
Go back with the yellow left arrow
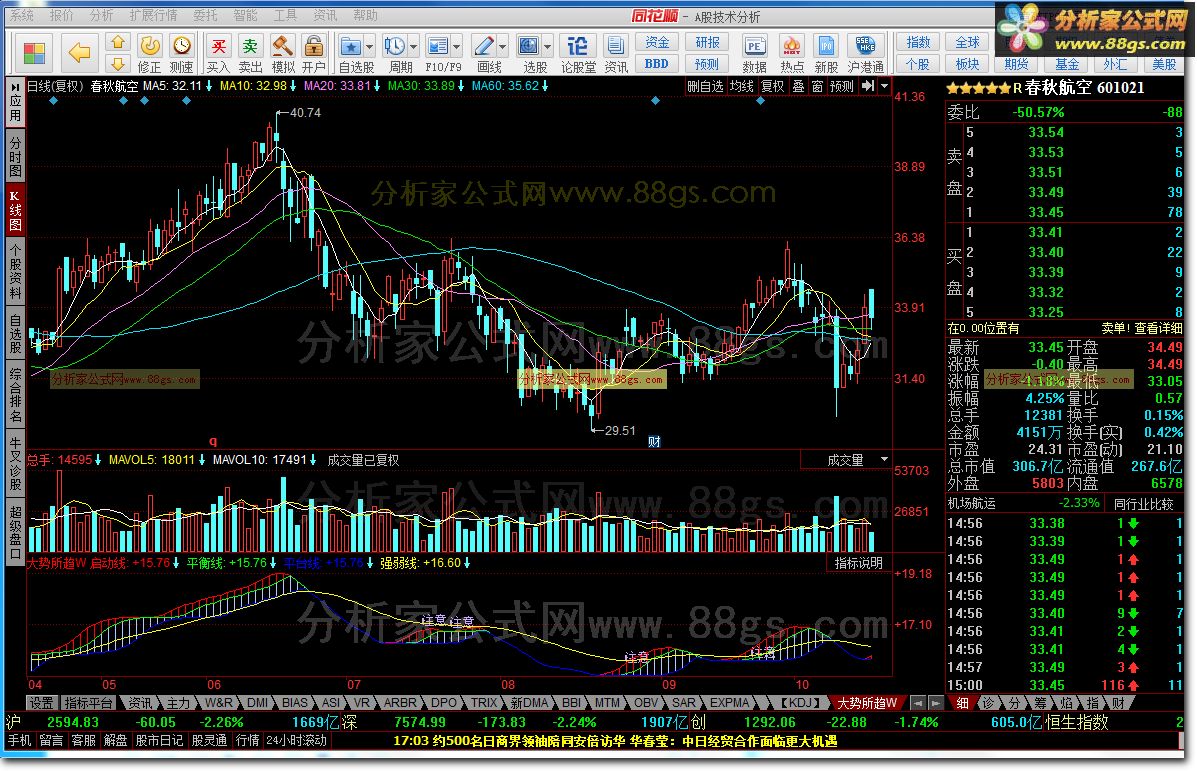point(79,53)
